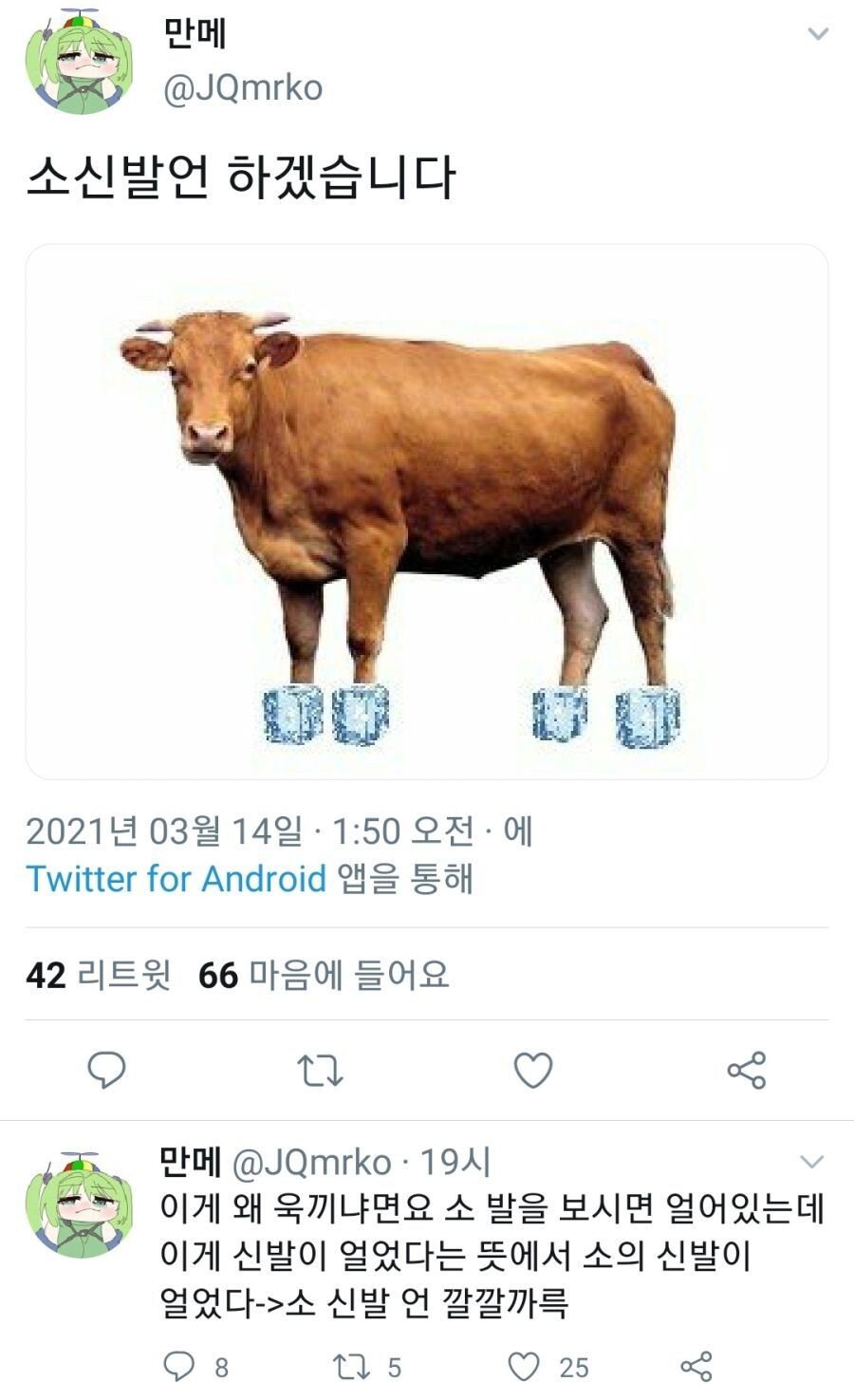
Task: Retweet the main cow tweet
Action: [x=320, y=1071]
